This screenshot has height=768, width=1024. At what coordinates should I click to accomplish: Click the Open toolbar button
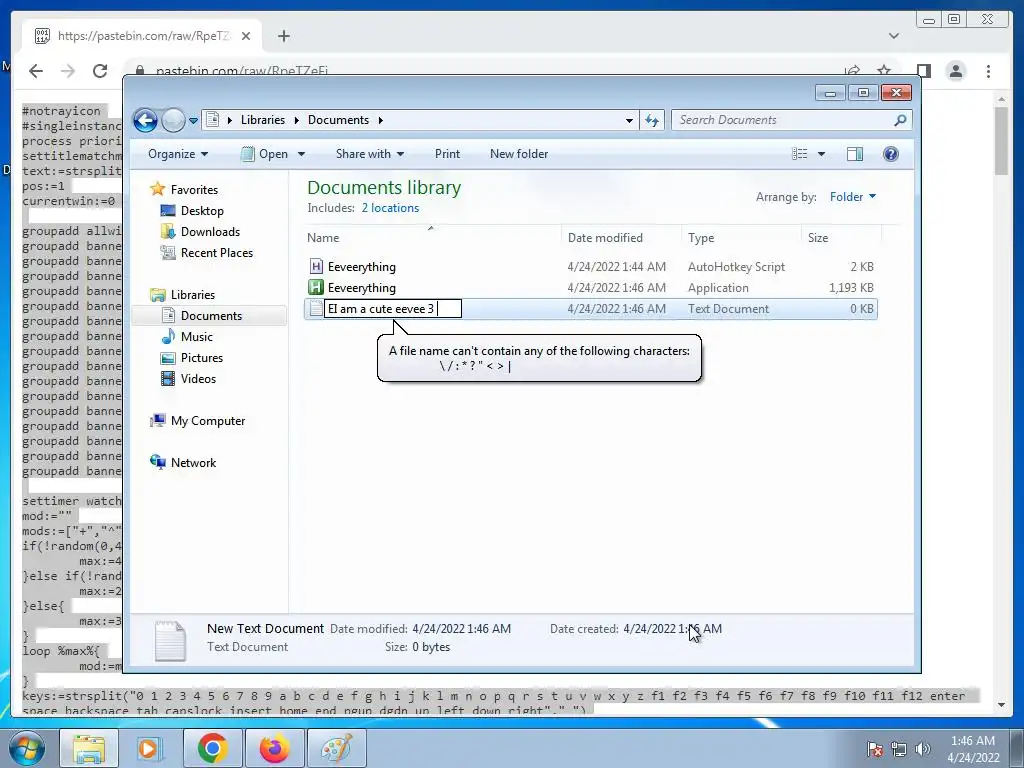coord(265,154)
